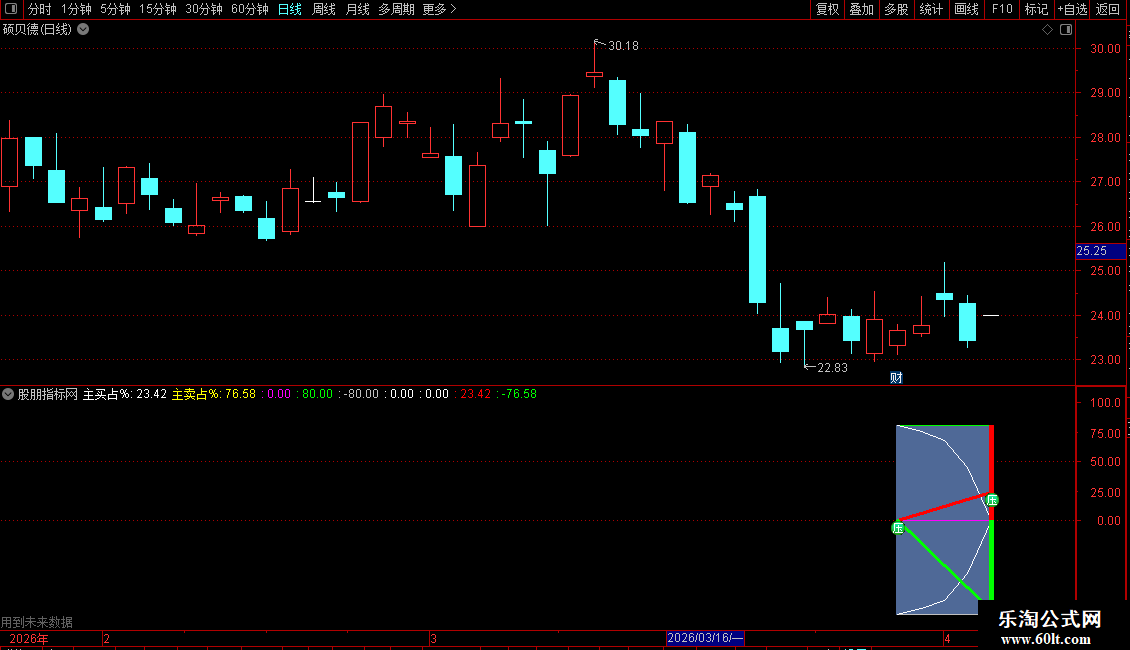Click the green vertical indicator bar
This screenshot has height=650, width=1130.
[x=992, y=560]
